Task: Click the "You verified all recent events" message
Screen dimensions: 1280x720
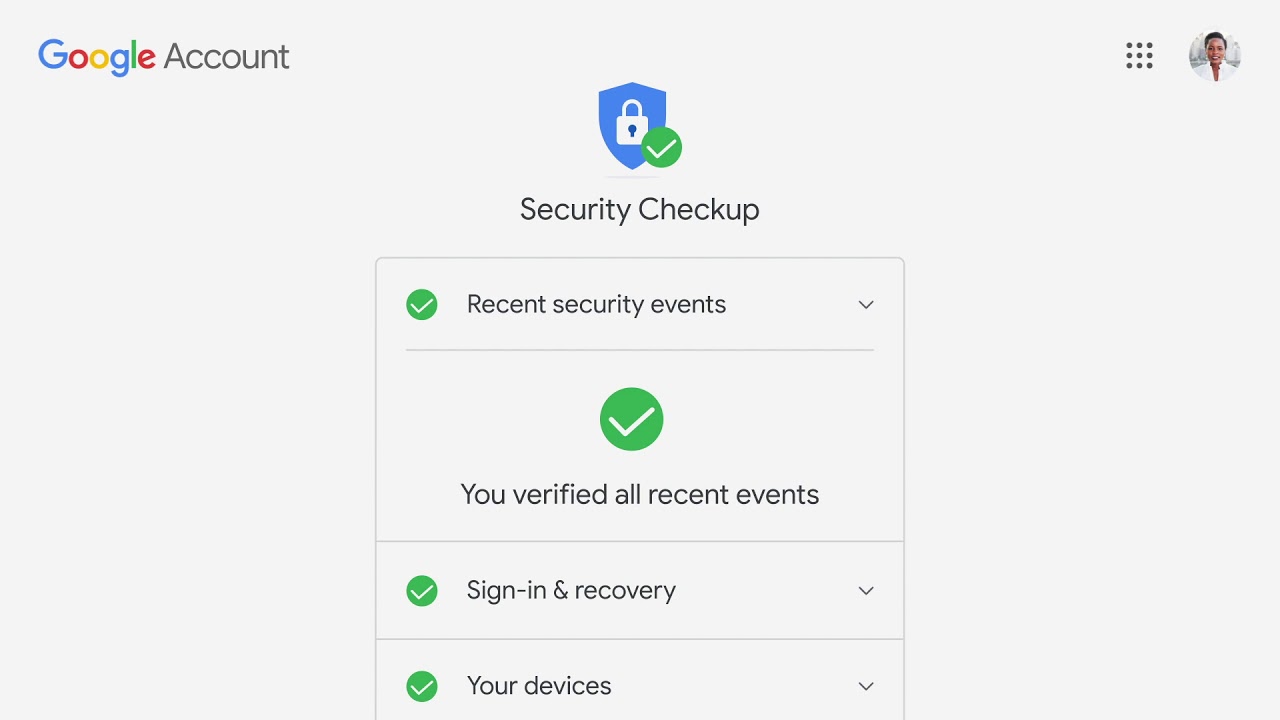Action: [639, 495]
